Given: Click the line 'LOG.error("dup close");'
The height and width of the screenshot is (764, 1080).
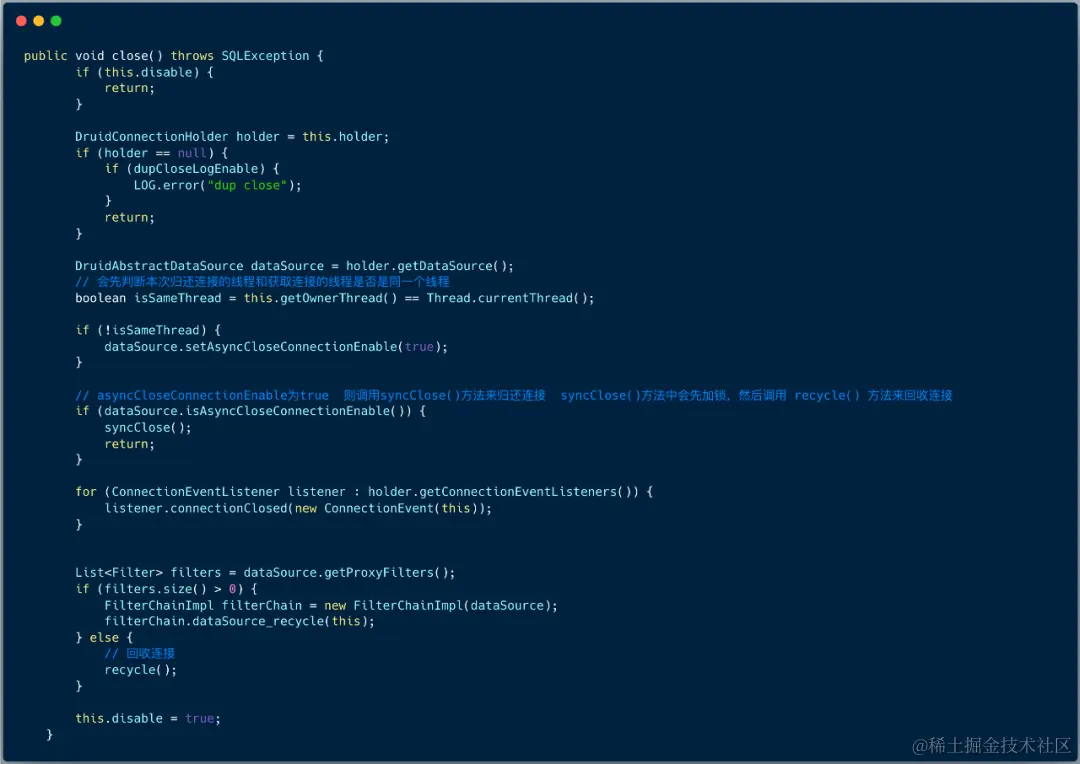Looking at the screenshot, I should pos(218,185).
